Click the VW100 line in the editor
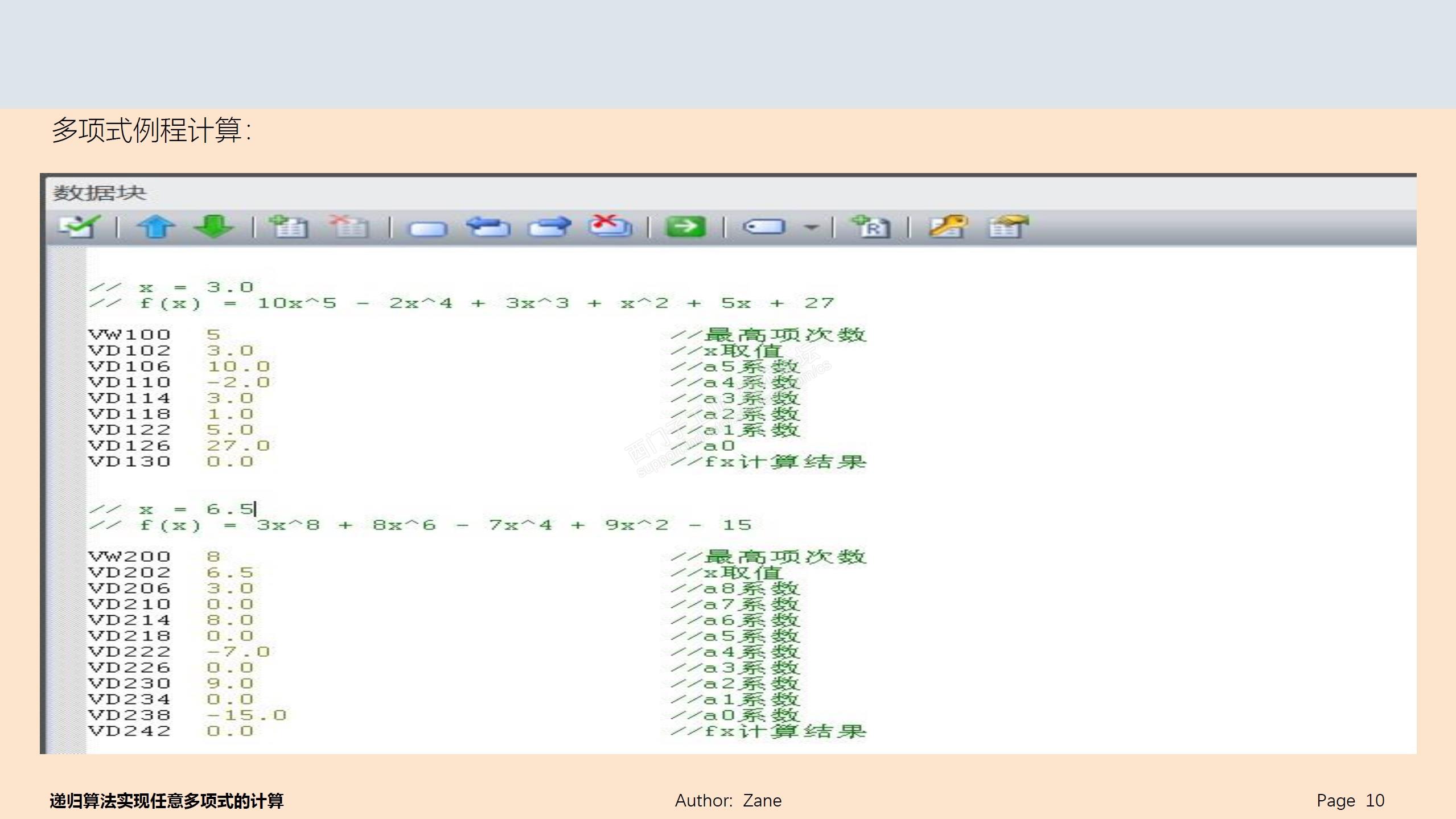Screen dimensions: 1456x819 (x=130, y=335)
